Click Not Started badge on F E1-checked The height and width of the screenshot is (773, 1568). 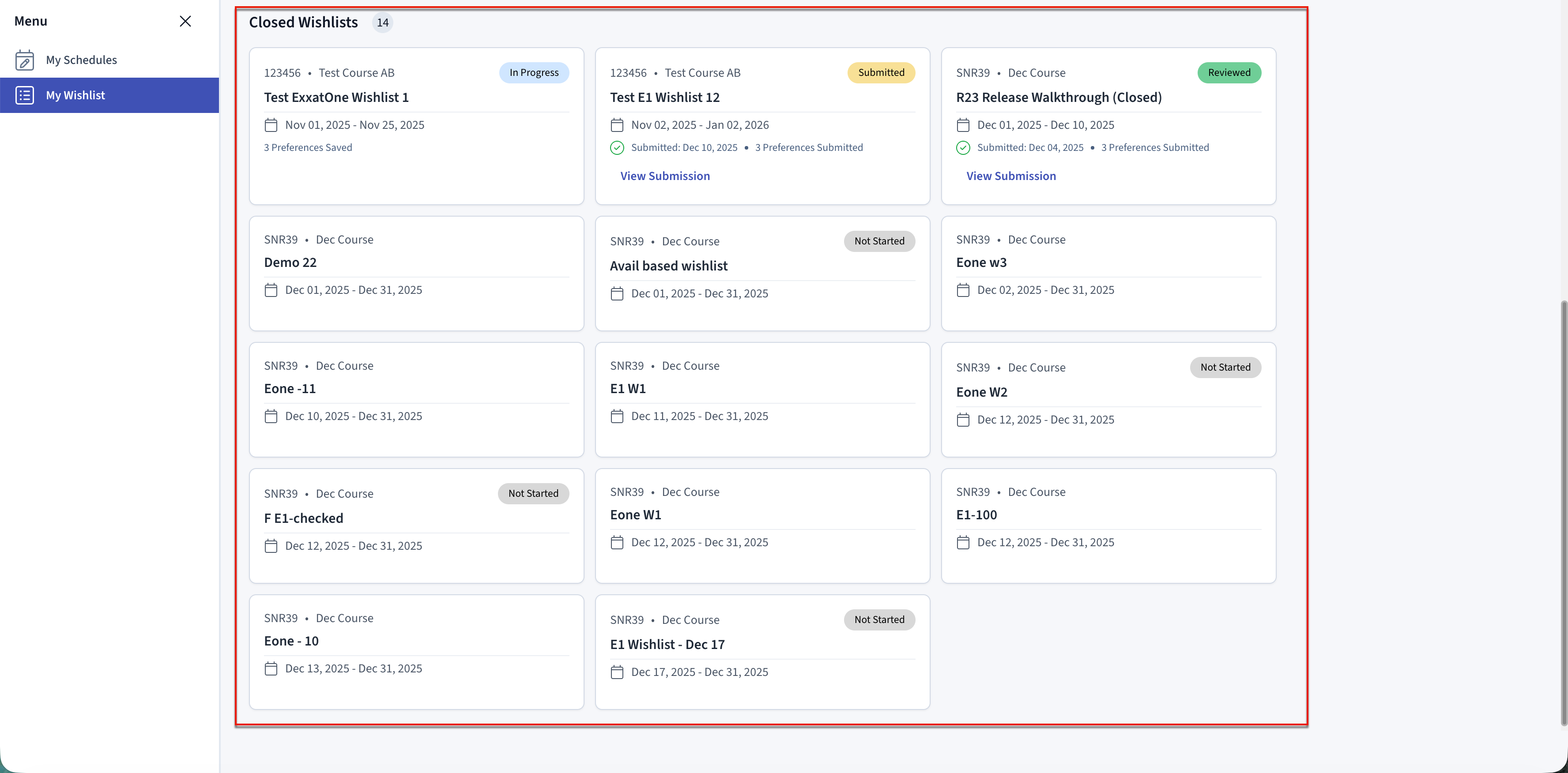[533, 493]
